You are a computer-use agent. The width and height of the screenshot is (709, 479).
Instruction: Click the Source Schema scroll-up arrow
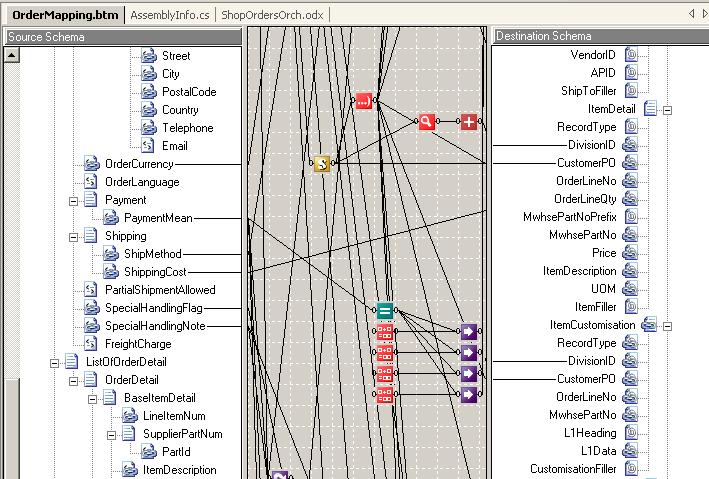[x=12, y=55]
